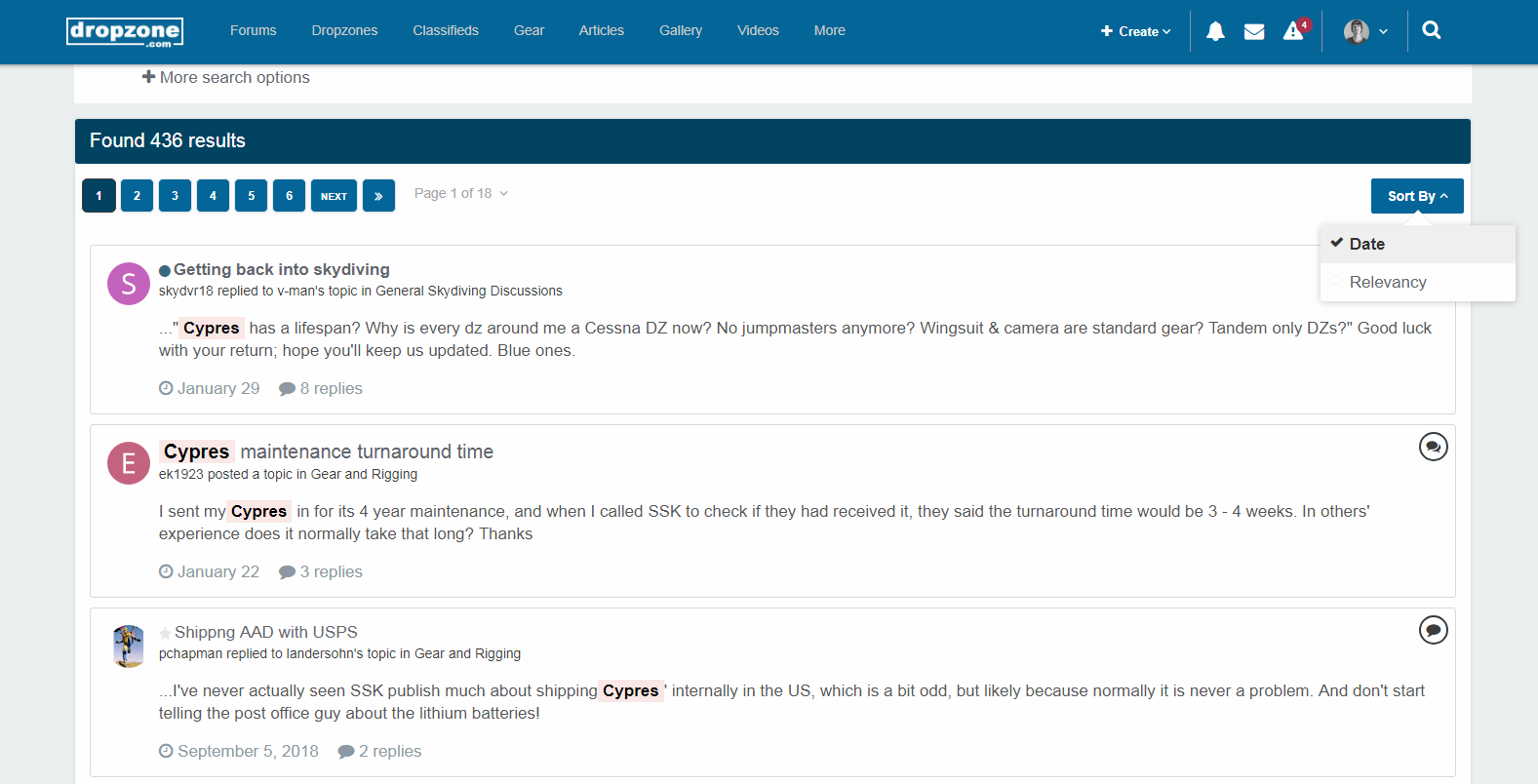
Task: Click skydvr18's avatar with letter S
Action: (129, 284)
